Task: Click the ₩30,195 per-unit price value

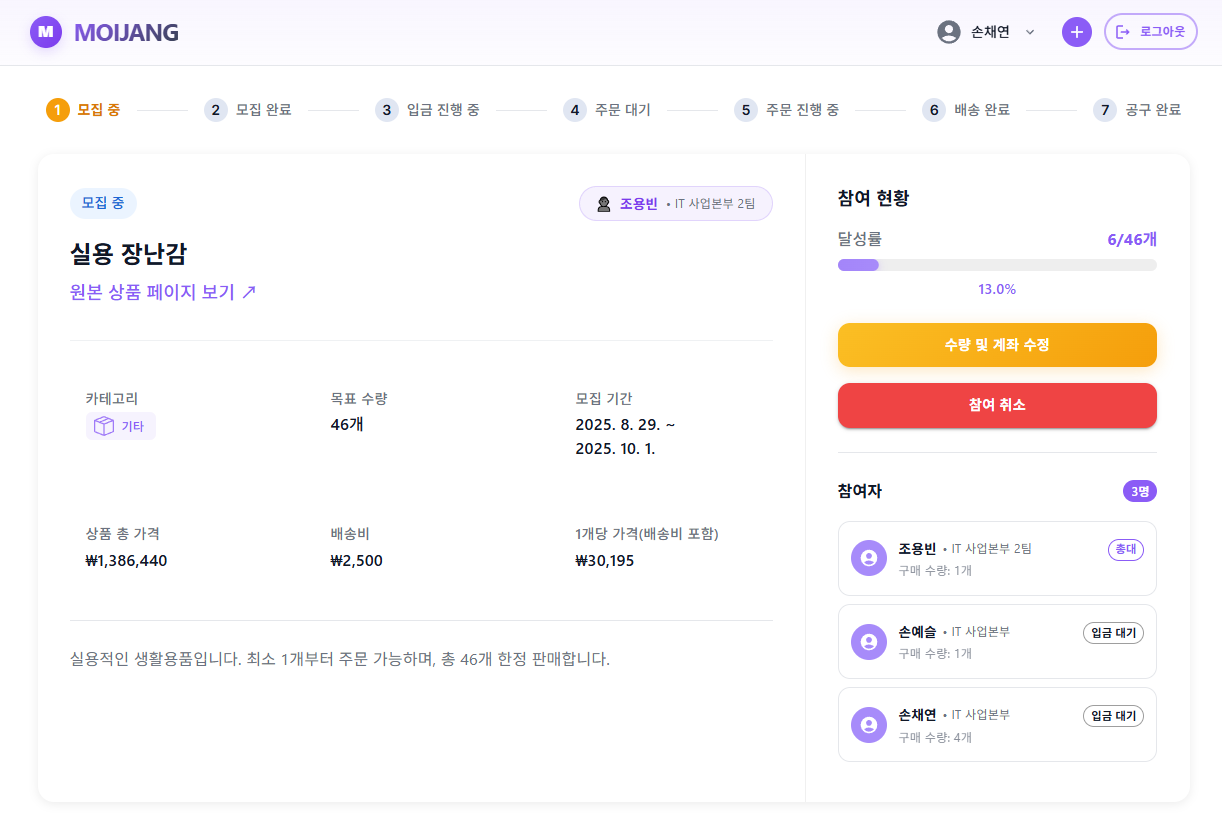Action: 604,560
